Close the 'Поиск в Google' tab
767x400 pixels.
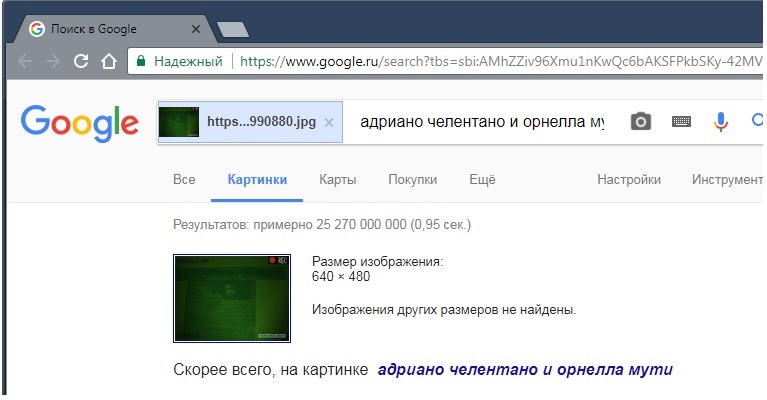(196, 29)
